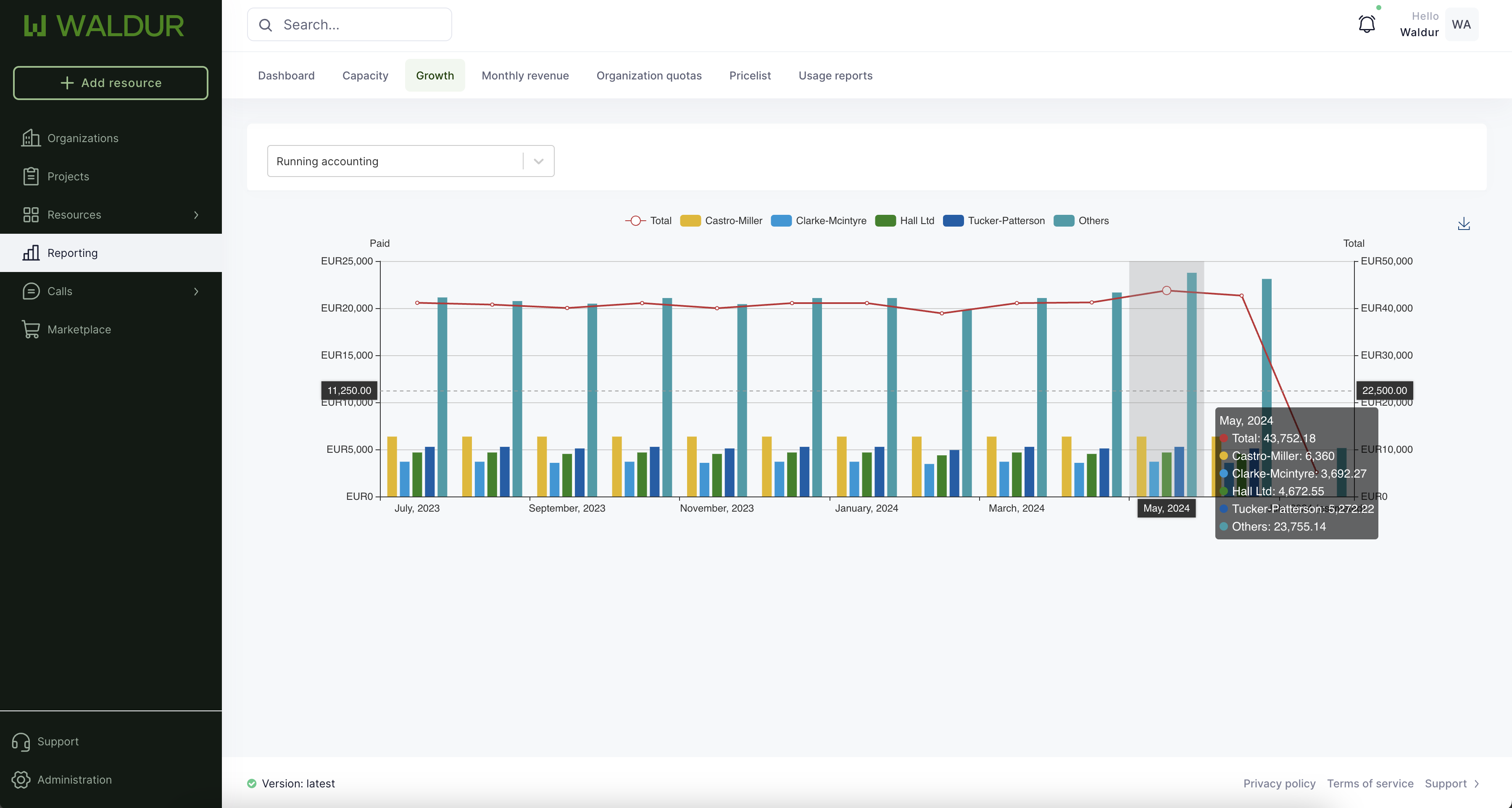This screenshot has height=808, width=1512.
Task: Hide the Others series via the legend
Action: pos(1081,221)
